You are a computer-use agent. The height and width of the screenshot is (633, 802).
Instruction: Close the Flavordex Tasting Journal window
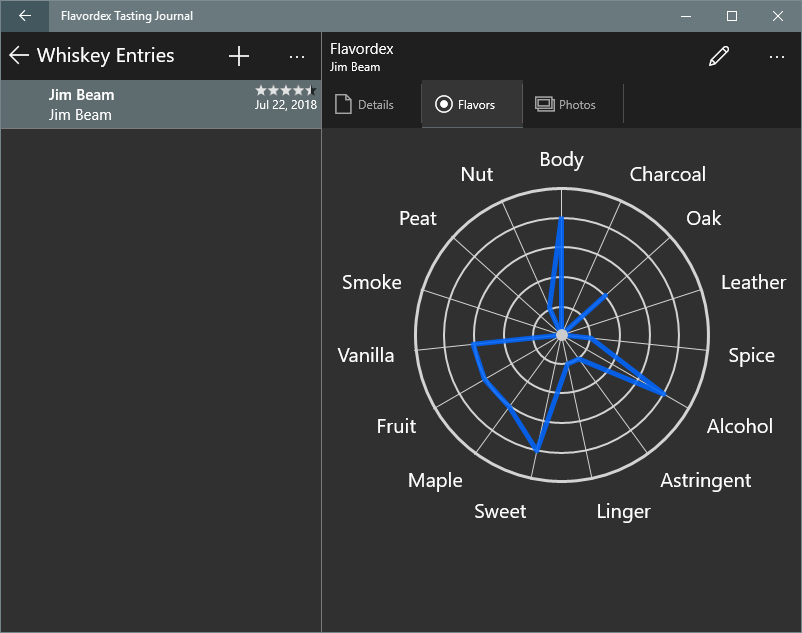point(778,16)
